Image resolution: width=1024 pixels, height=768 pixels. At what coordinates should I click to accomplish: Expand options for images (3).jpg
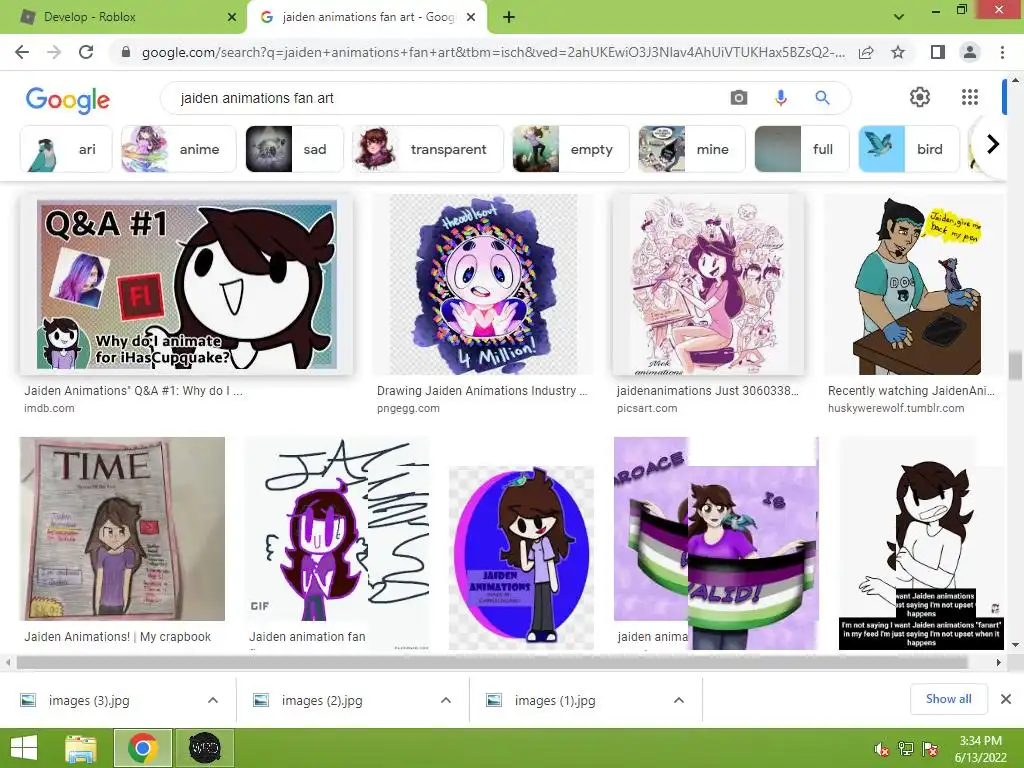point(213,700)
